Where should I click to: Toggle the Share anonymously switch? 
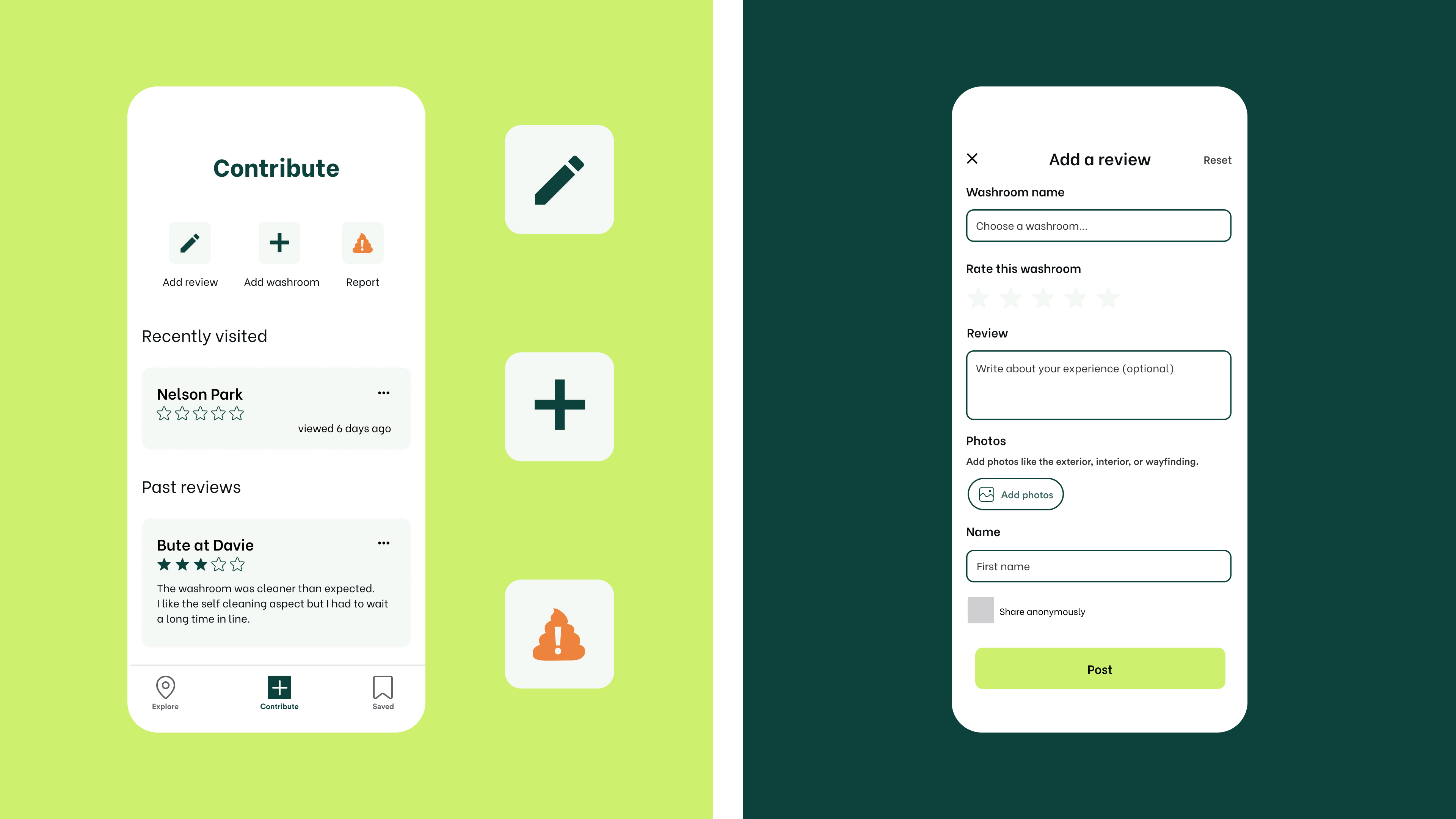[980, 610]
